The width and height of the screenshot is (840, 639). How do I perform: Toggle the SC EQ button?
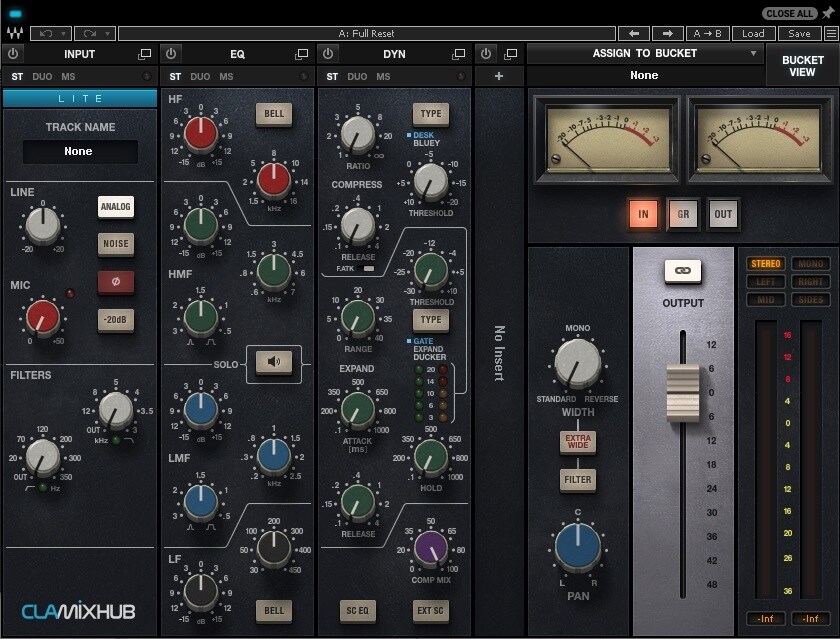(357, 611)
